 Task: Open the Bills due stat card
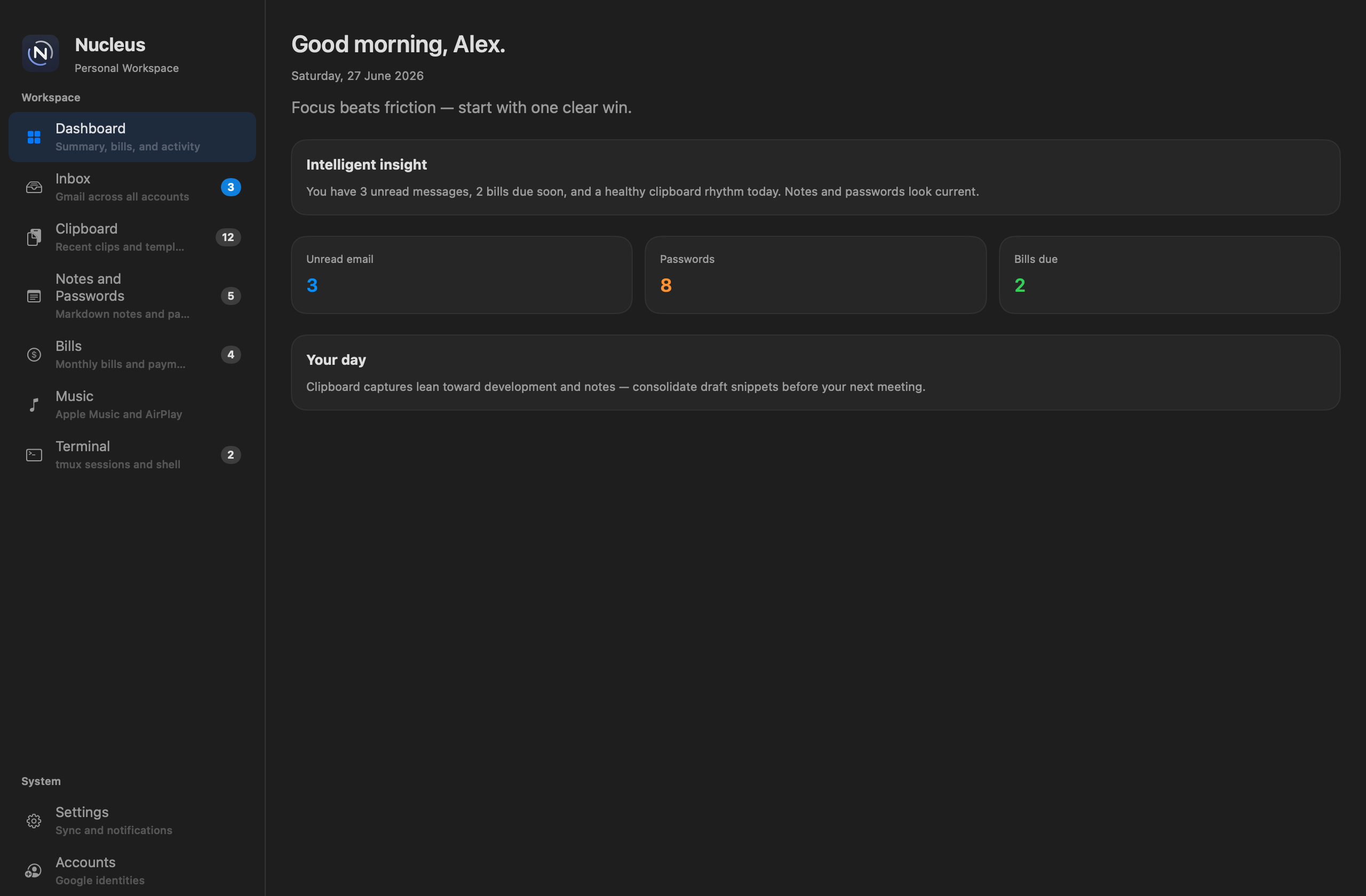click(x=1169, y=275)
